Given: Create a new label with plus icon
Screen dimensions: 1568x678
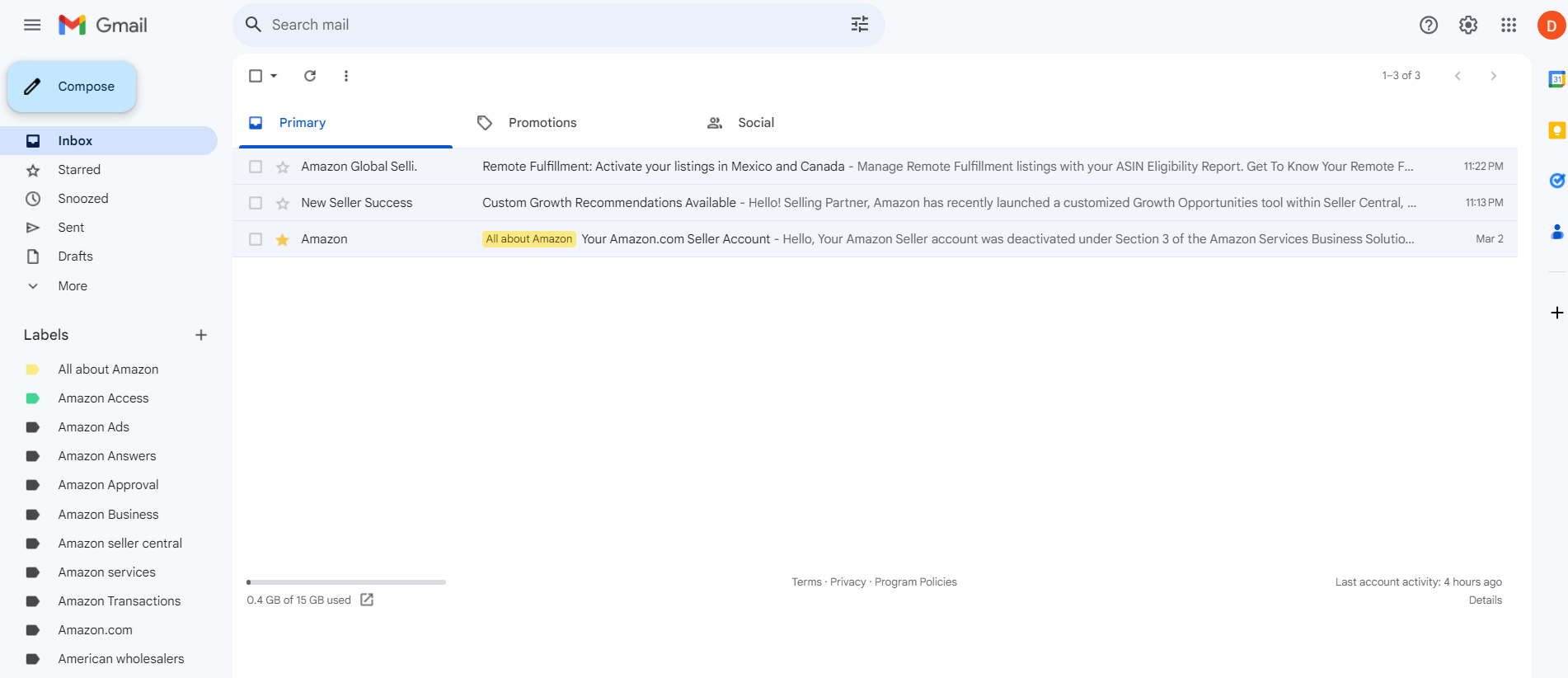Looking at the screenshot, I should point(201,335).
